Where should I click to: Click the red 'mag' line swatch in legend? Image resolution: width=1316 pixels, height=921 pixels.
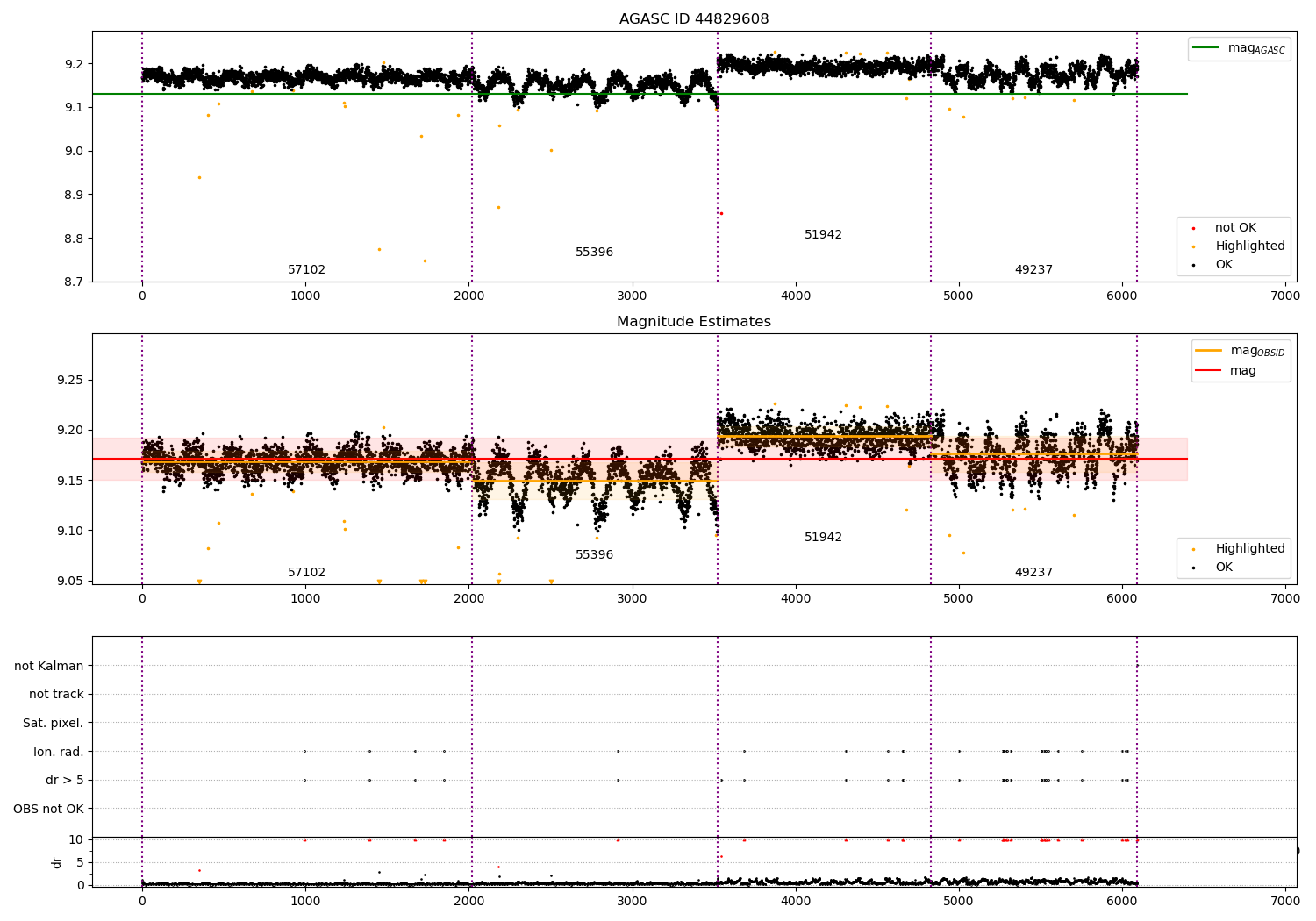point(1210,370)
